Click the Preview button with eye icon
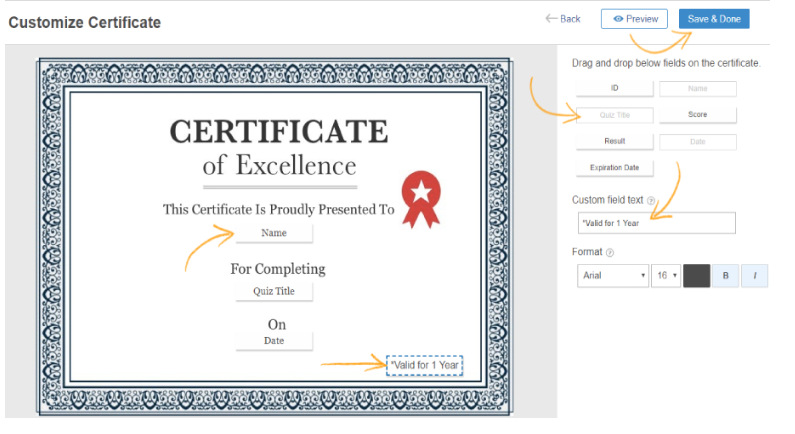 pos(634,19)
